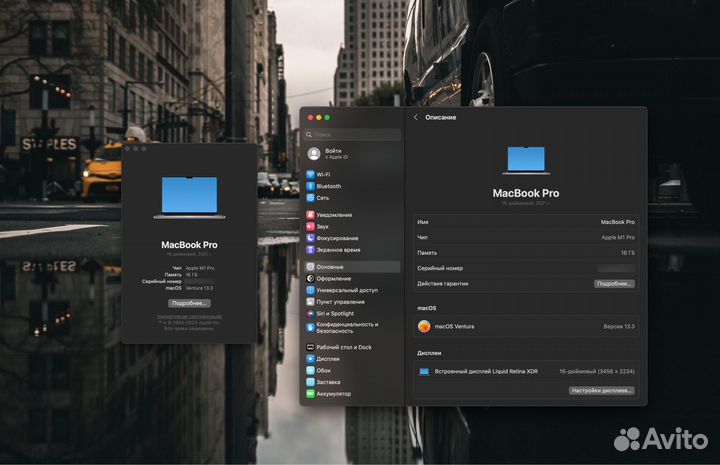Open Bluetooth settings in the sidebar

click(328, 186)
